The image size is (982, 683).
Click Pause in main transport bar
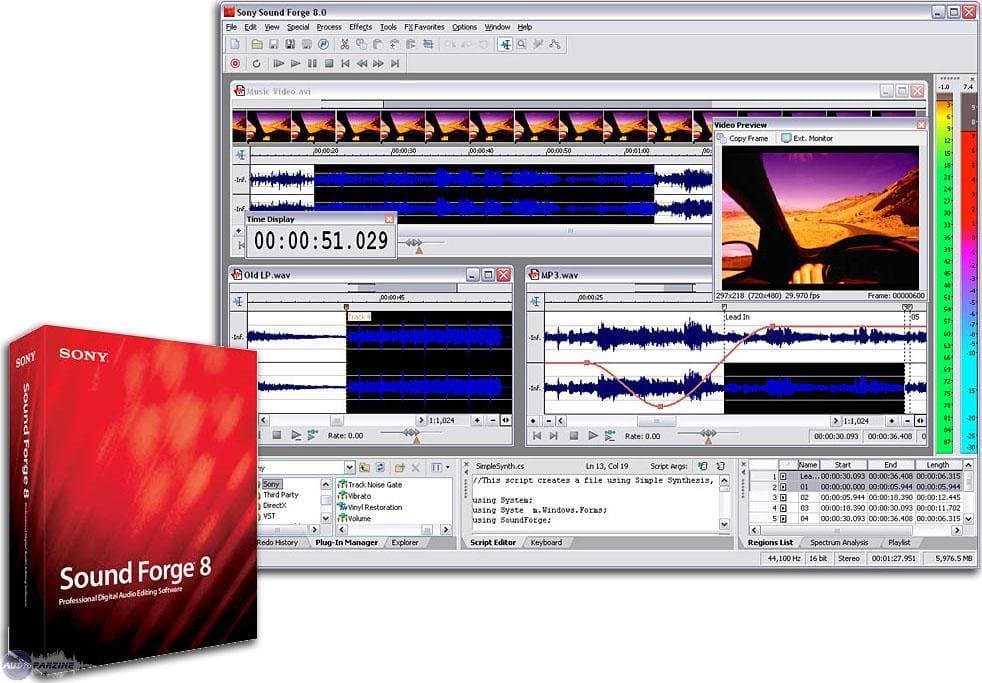click(313, 63)
